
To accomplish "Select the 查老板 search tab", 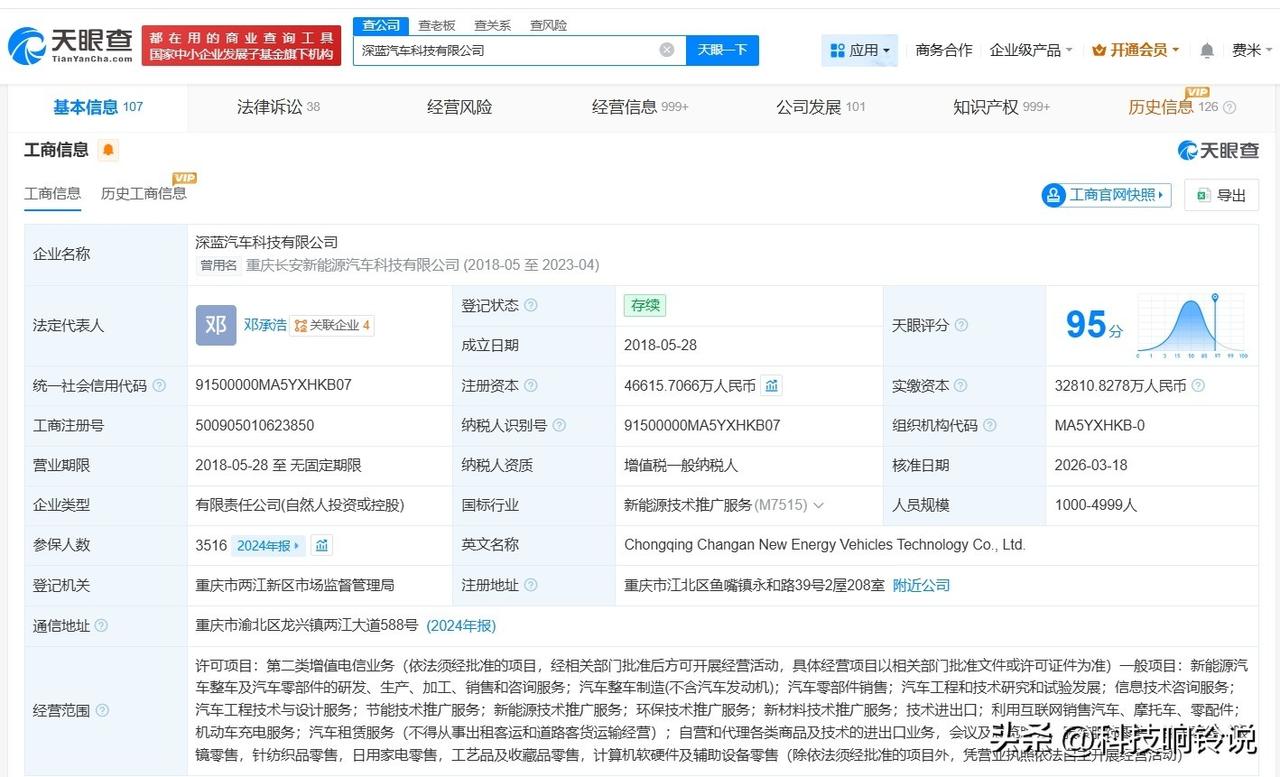I will (x=437, y=26).
